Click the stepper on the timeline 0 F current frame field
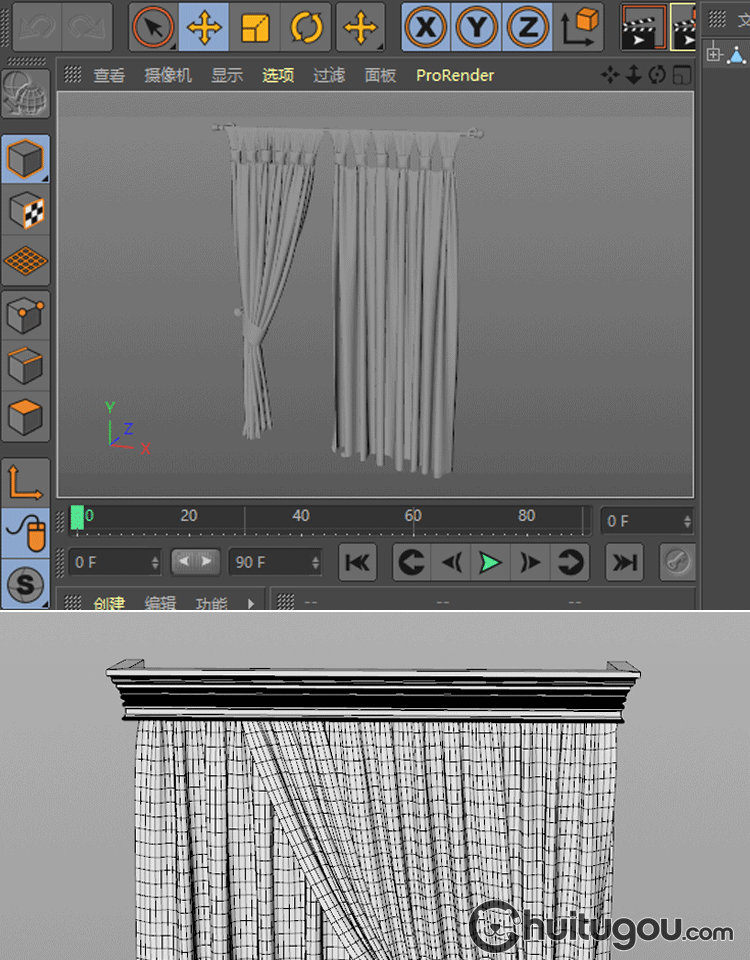Screen dimensions: 750x960 tap(687, 521)
